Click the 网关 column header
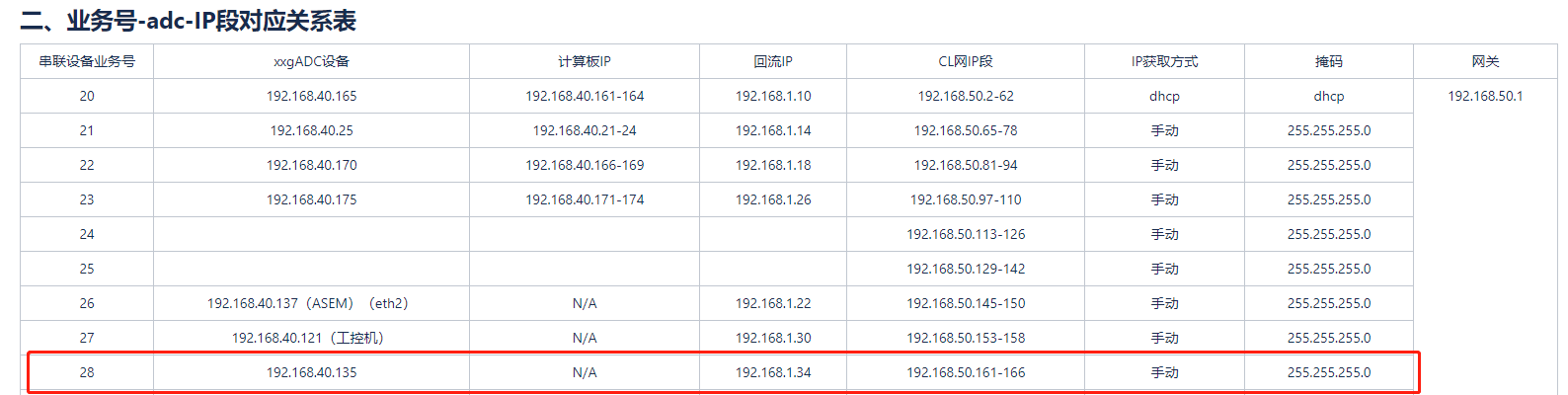 coord(1485,61)
